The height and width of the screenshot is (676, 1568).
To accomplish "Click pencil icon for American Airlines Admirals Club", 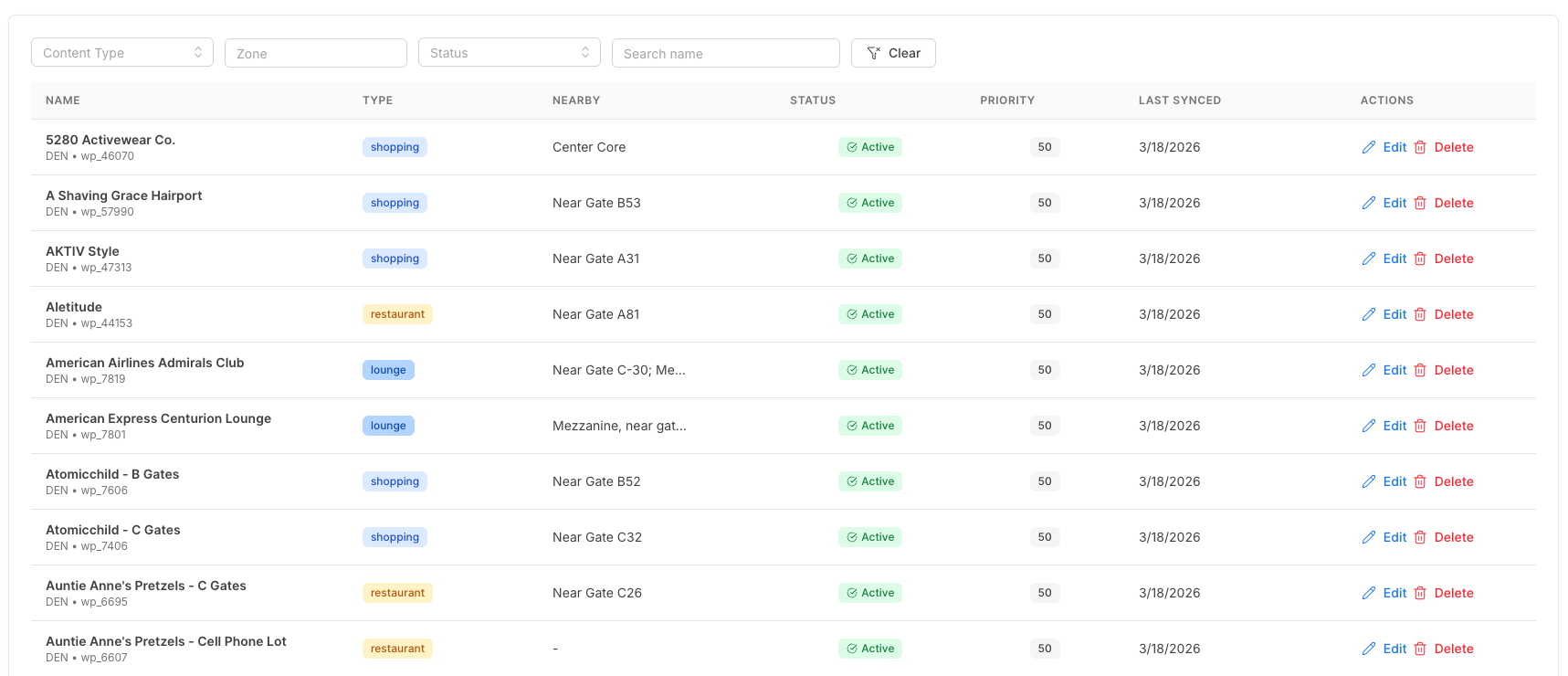I will pos(1368,370).
